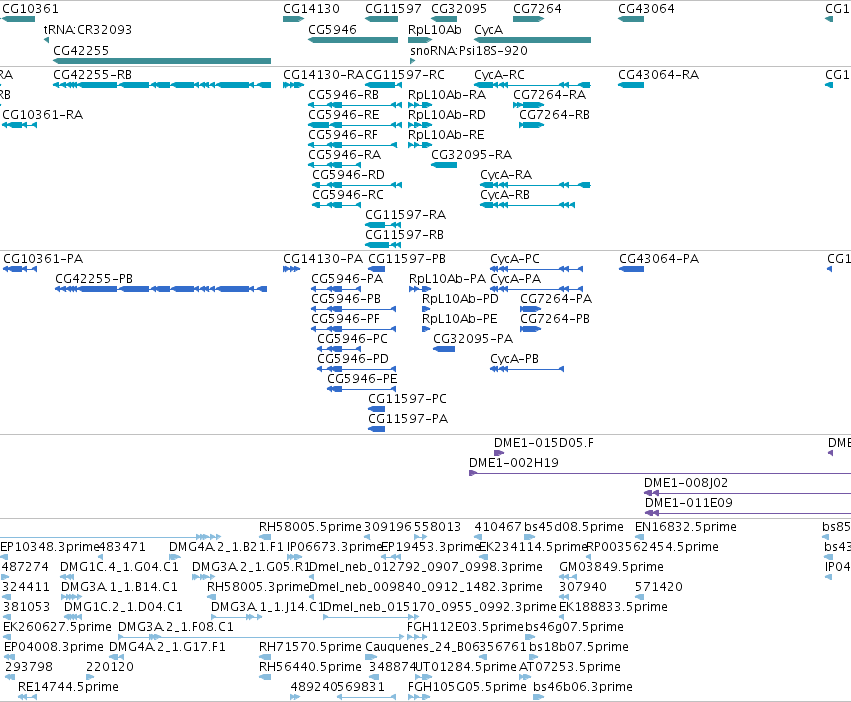Click the CG7264-PA protein label

[x=556, y=299]
